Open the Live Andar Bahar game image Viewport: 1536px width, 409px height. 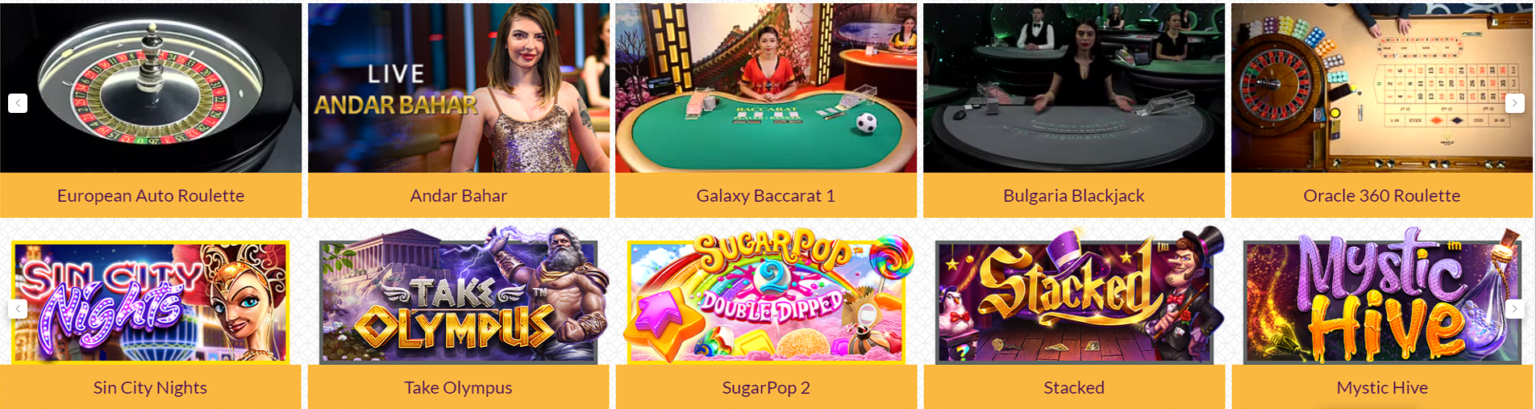[459, 88]
